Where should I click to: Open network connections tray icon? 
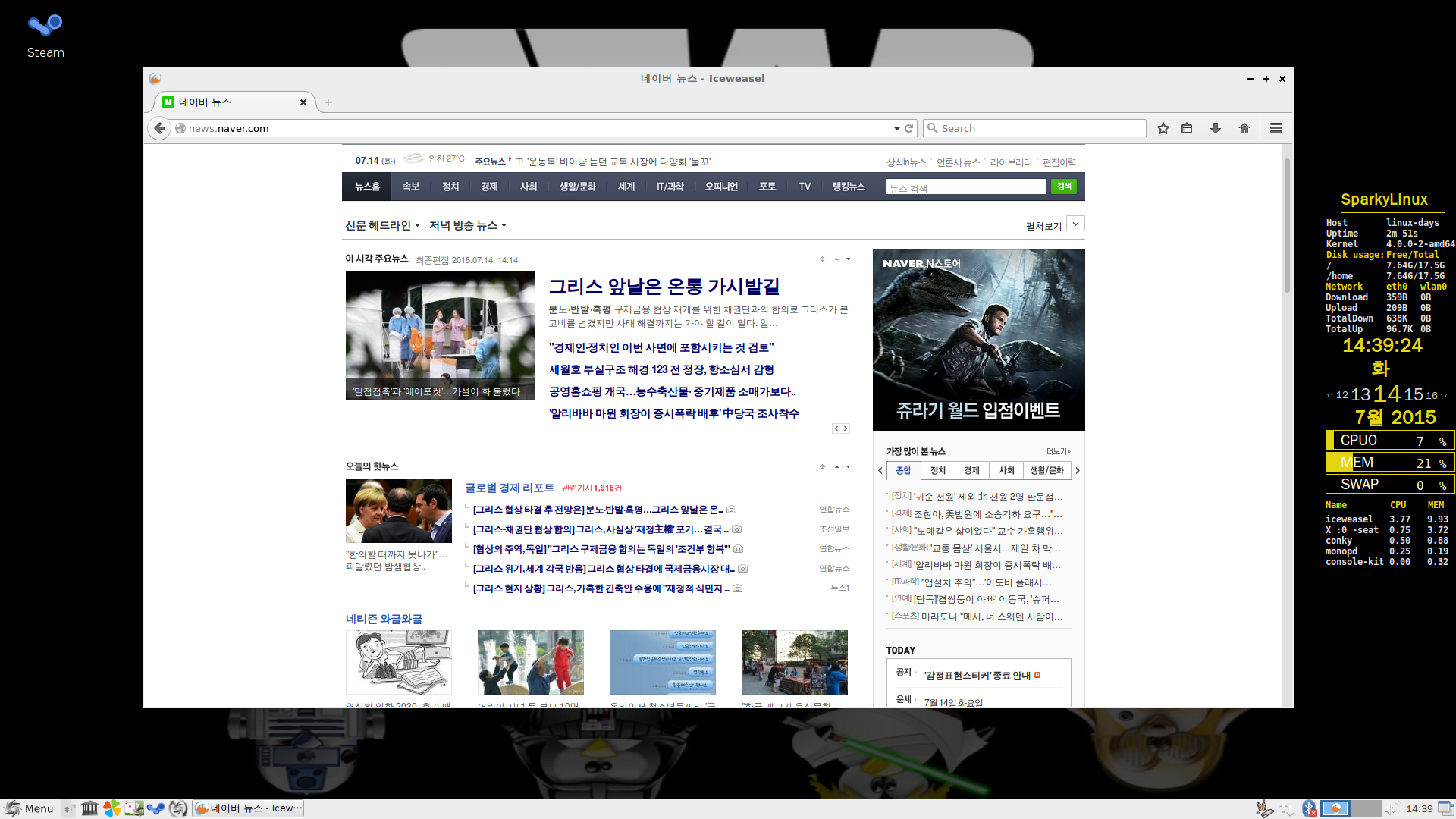pyautogui.click(x=1288, y=809)
